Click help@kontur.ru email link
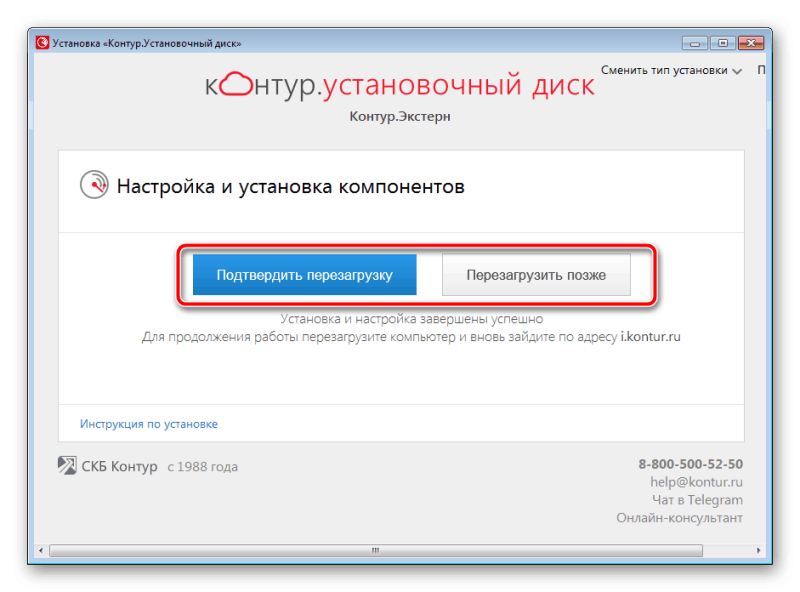This screenshot has height=592, width=800. coord(696,482)
